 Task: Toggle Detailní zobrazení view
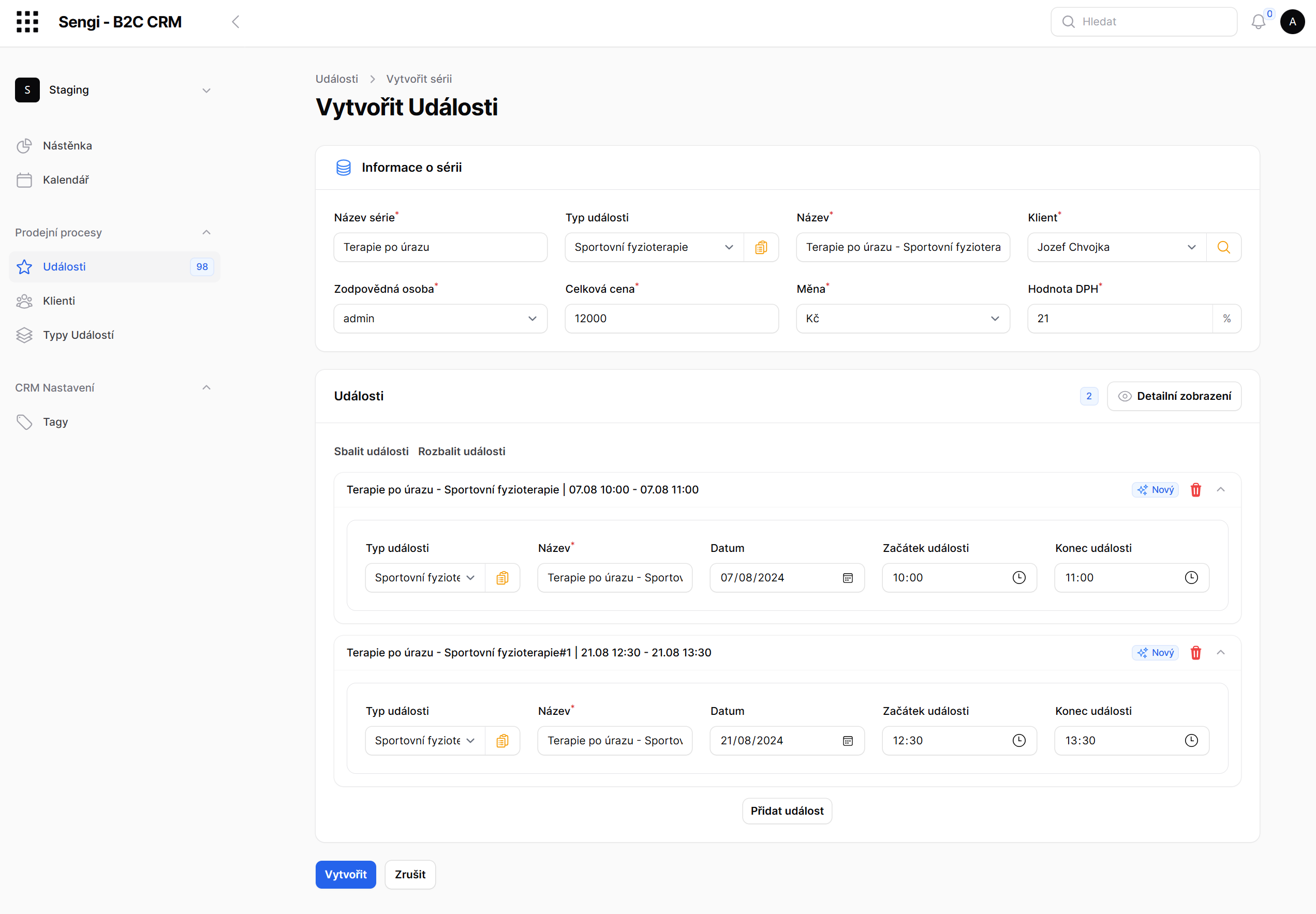coord(1174,396)
